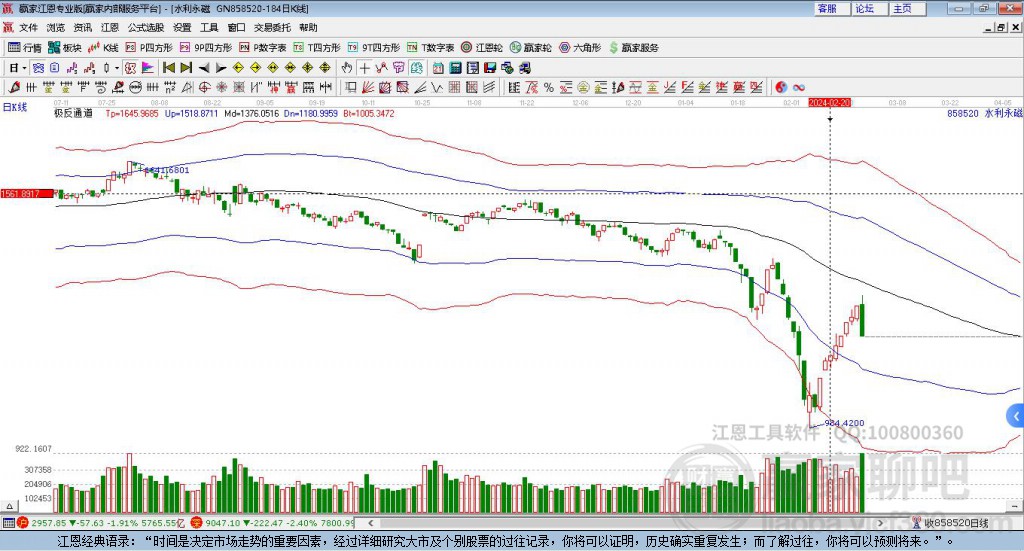
Task: Click the horizontal scrollbar right arrow
Action: [880, 523]
